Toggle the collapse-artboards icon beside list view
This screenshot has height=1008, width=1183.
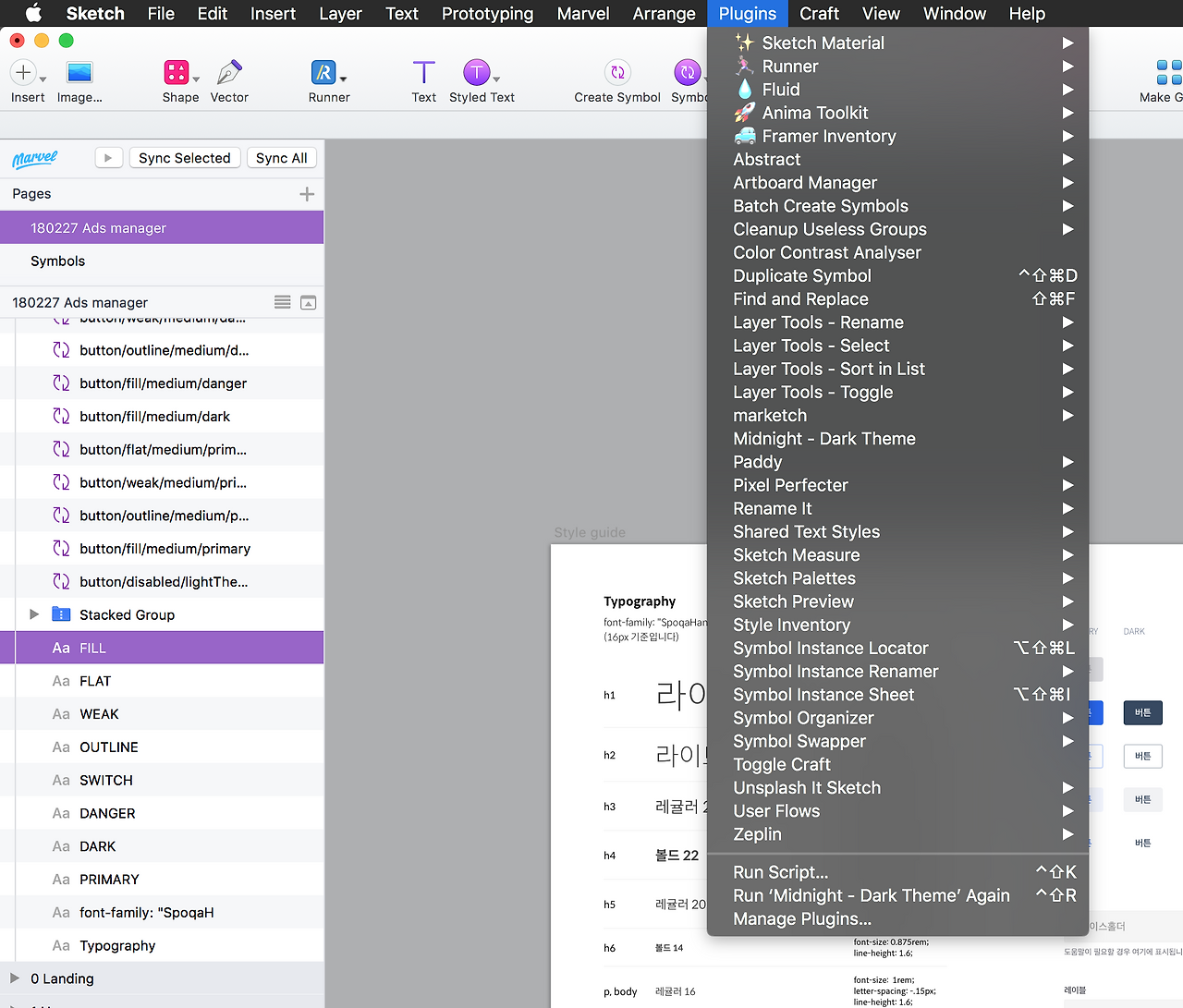click(x=308, y=301)
